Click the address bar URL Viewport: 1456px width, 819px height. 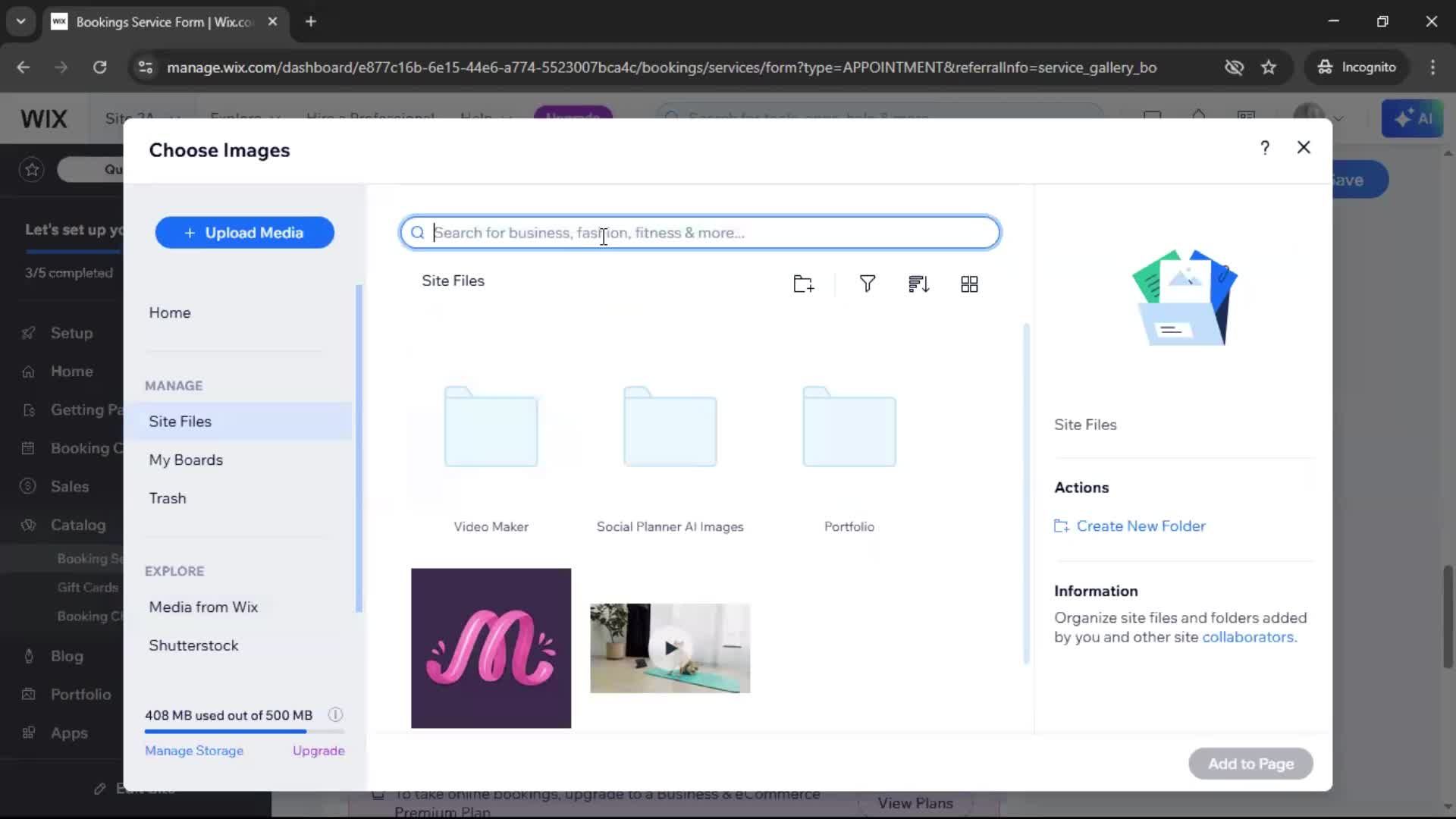[x=661, y=67]
